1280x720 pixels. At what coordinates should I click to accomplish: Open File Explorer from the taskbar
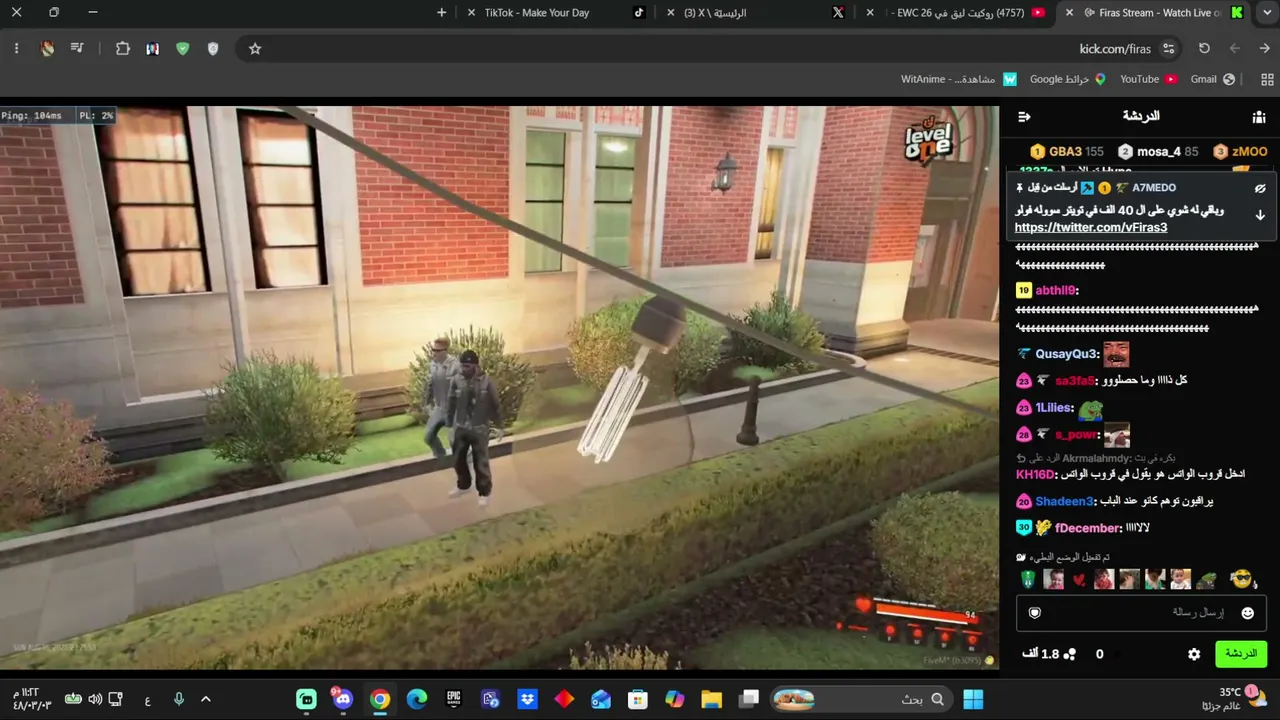711,699
